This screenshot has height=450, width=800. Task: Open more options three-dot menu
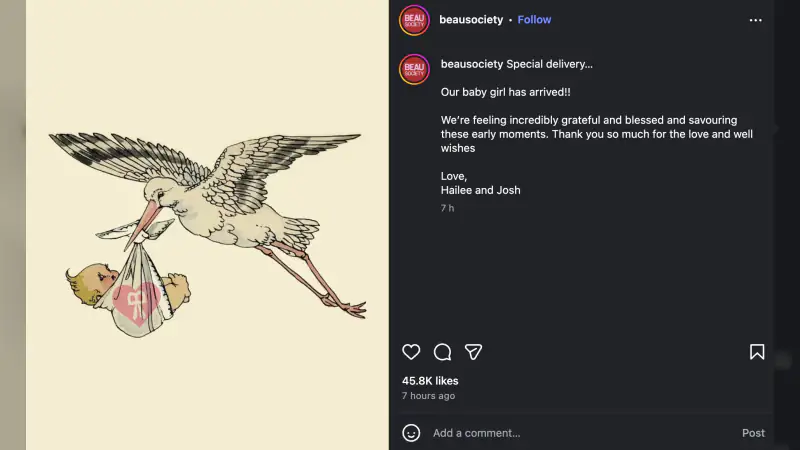756,20
